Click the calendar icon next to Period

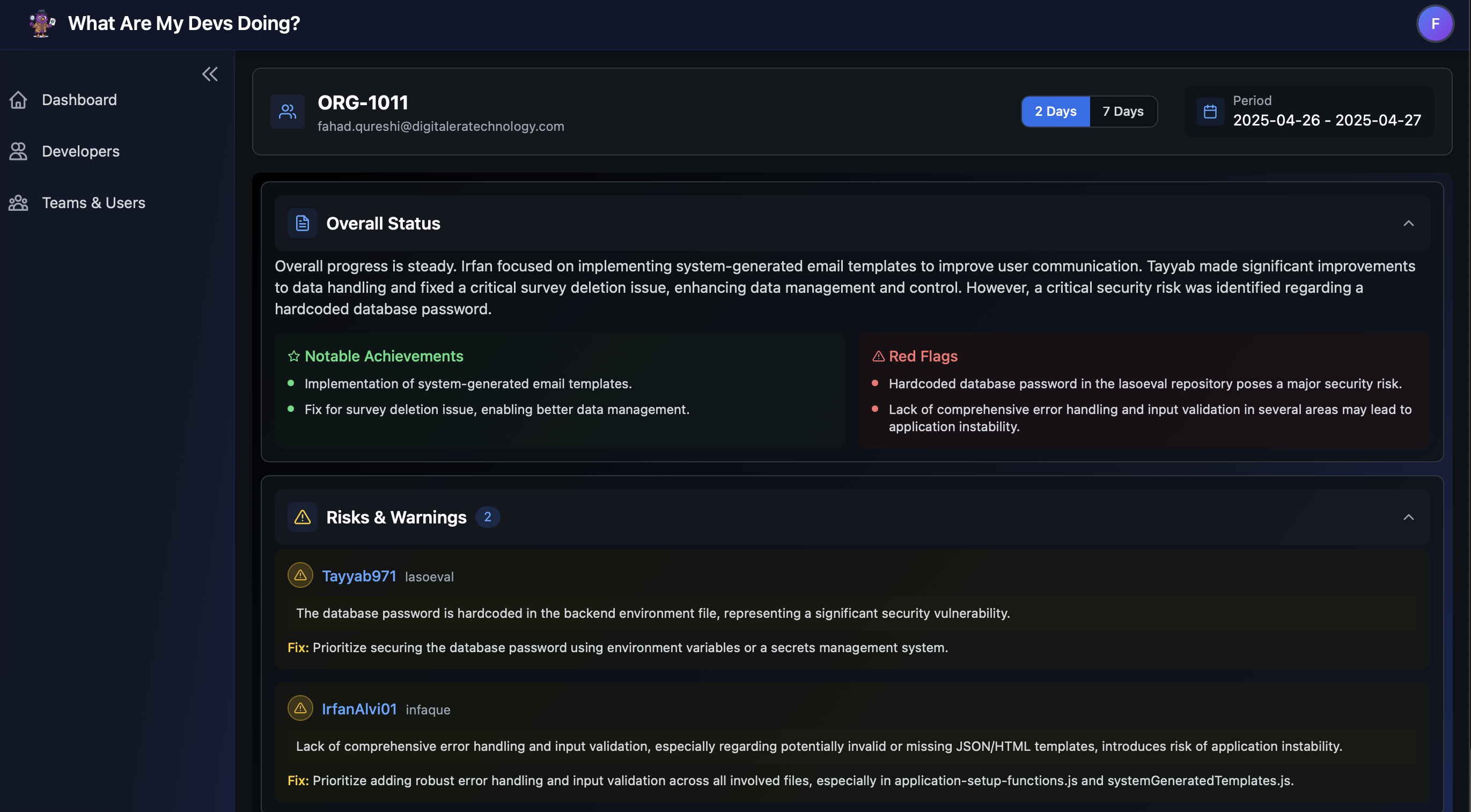pyautogui.click(x=1210, y=112)
